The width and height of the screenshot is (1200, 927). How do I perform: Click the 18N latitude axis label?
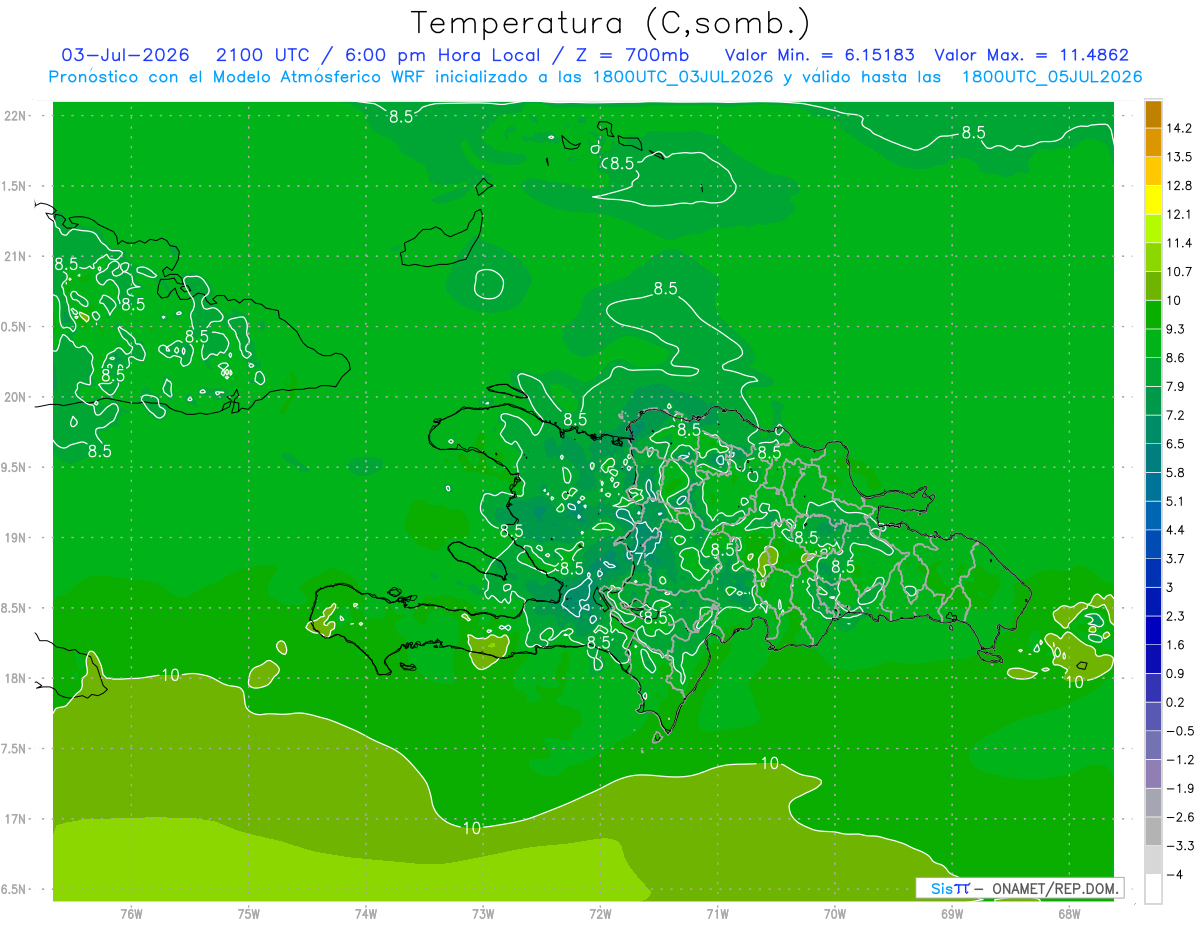[16, 678]
